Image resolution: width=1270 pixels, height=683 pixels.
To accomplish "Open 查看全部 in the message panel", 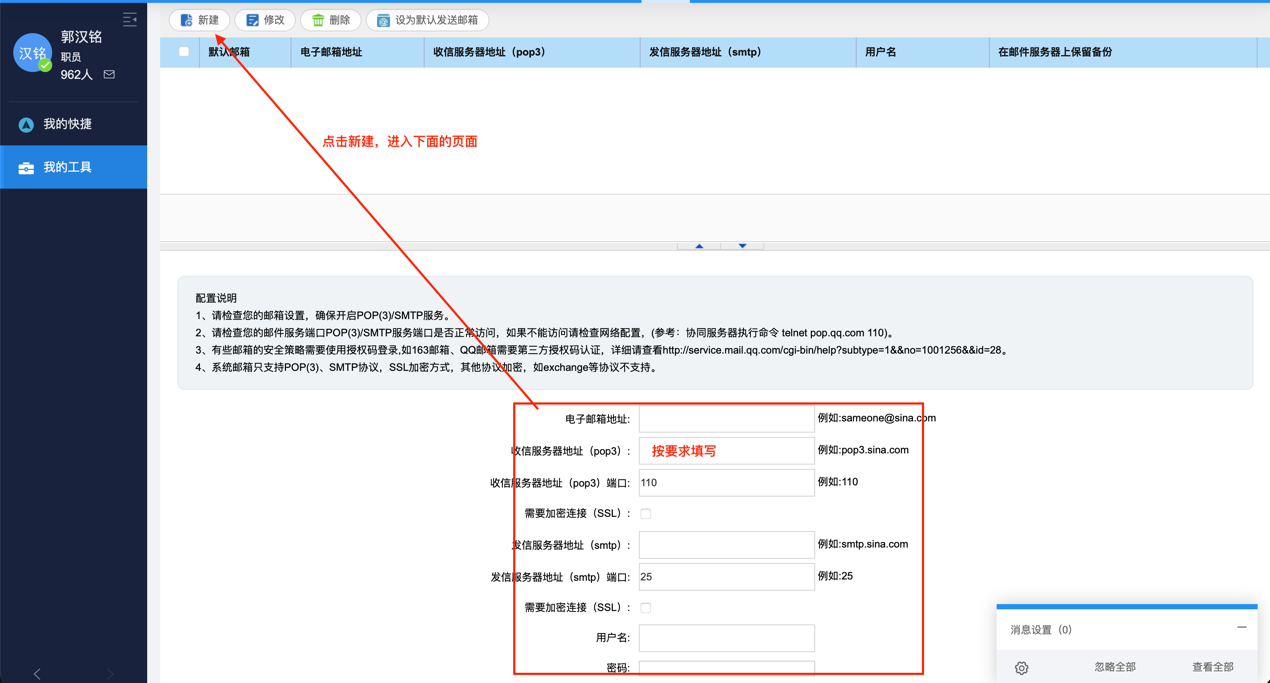I will [1212, 667].
